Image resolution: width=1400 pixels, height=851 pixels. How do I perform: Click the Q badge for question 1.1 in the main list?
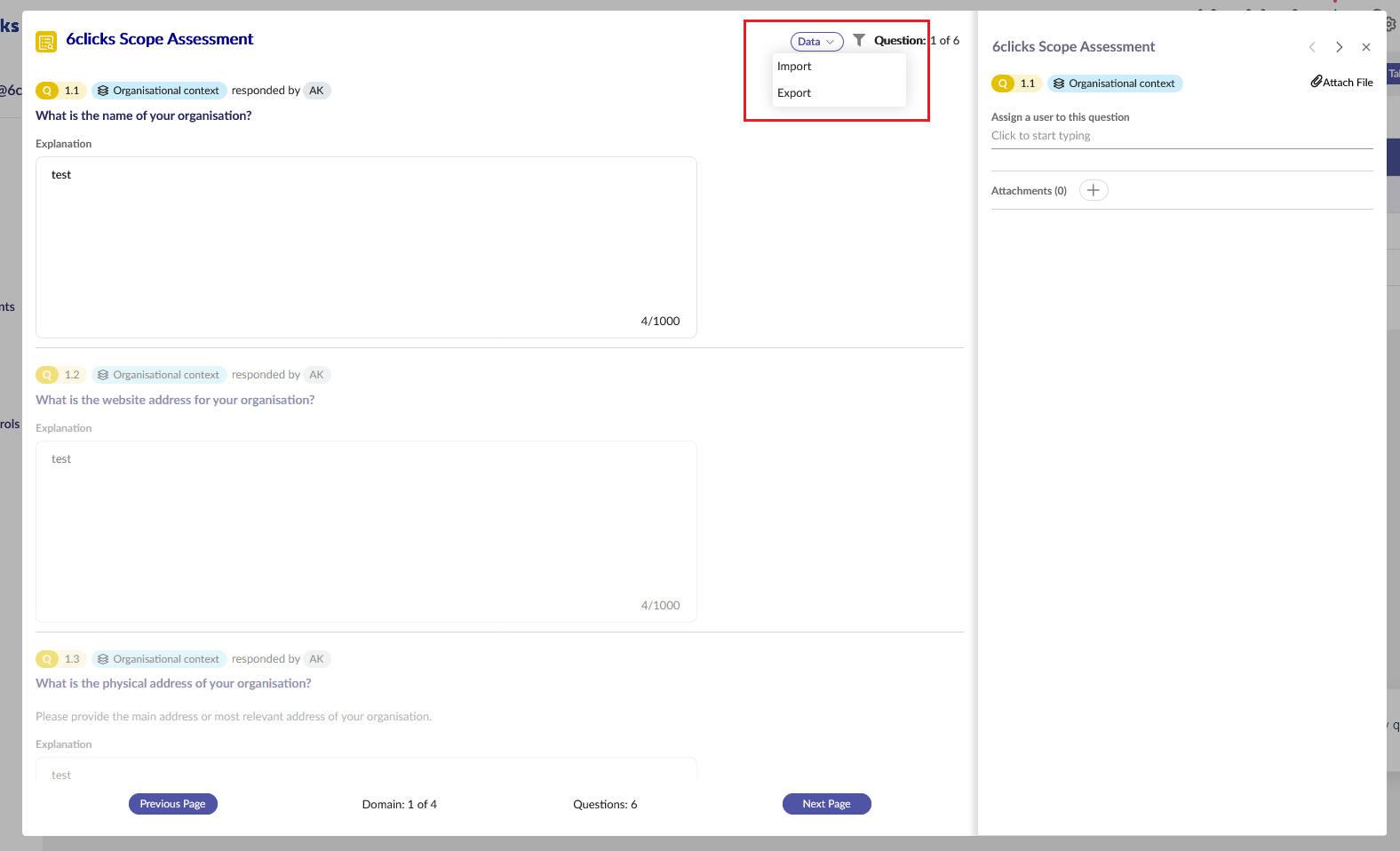click(47, 91)
